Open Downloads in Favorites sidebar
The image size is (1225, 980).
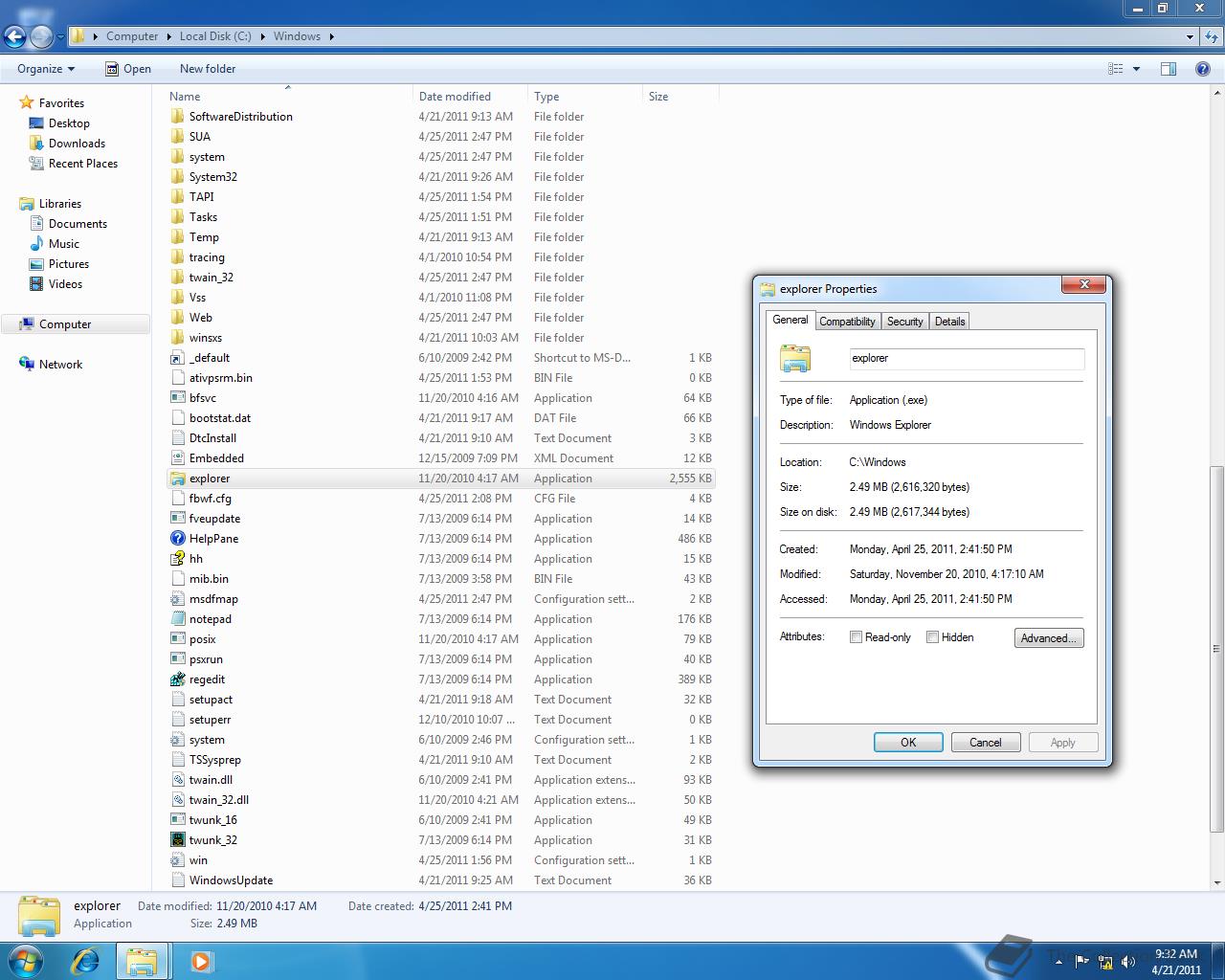click(x=77, y=144)
